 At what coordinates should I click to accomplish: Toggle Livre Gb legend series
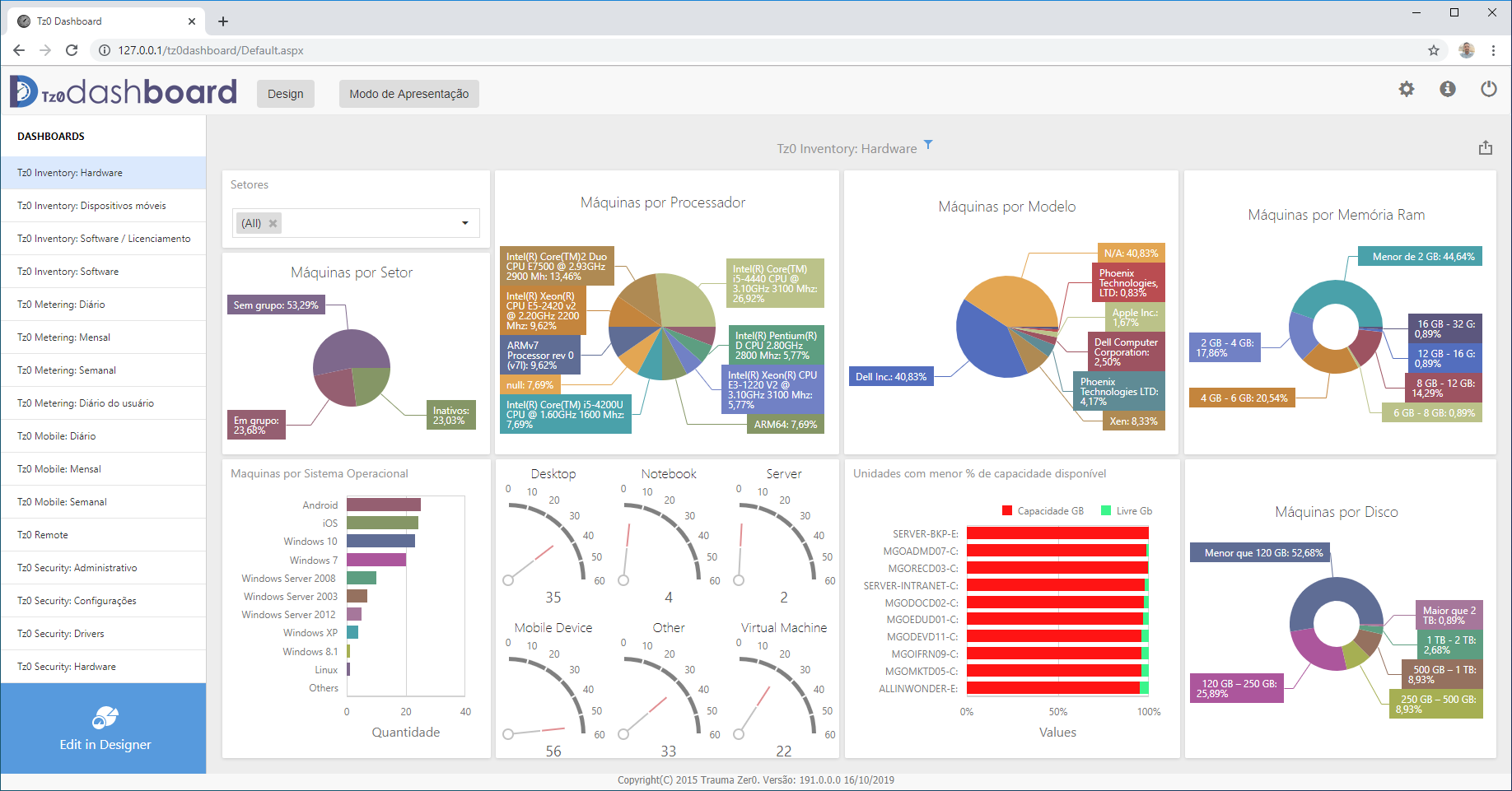tap(1106, 510)
